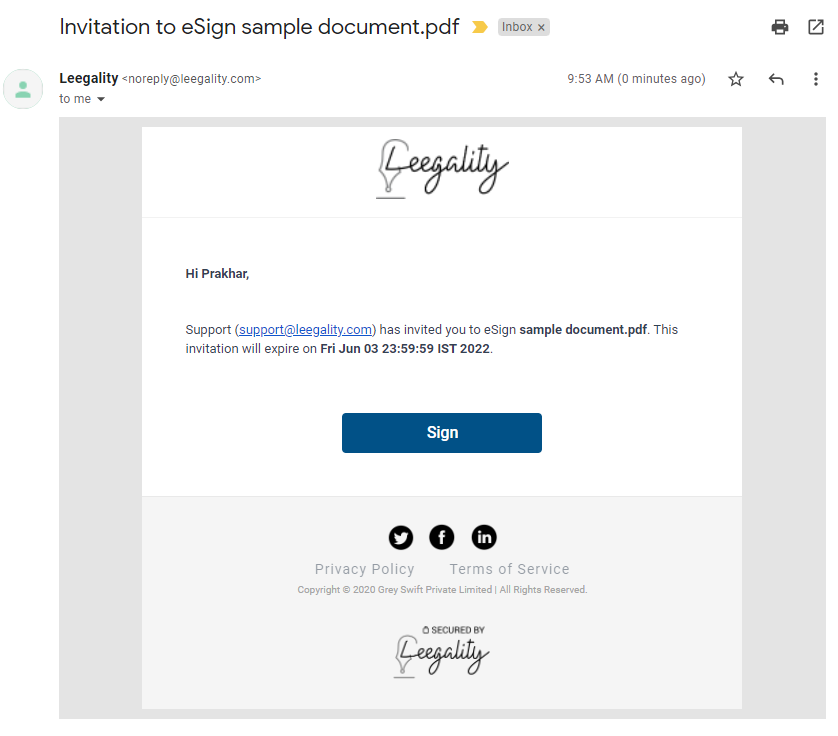Reply using the arrow icon

pos(776,79)
